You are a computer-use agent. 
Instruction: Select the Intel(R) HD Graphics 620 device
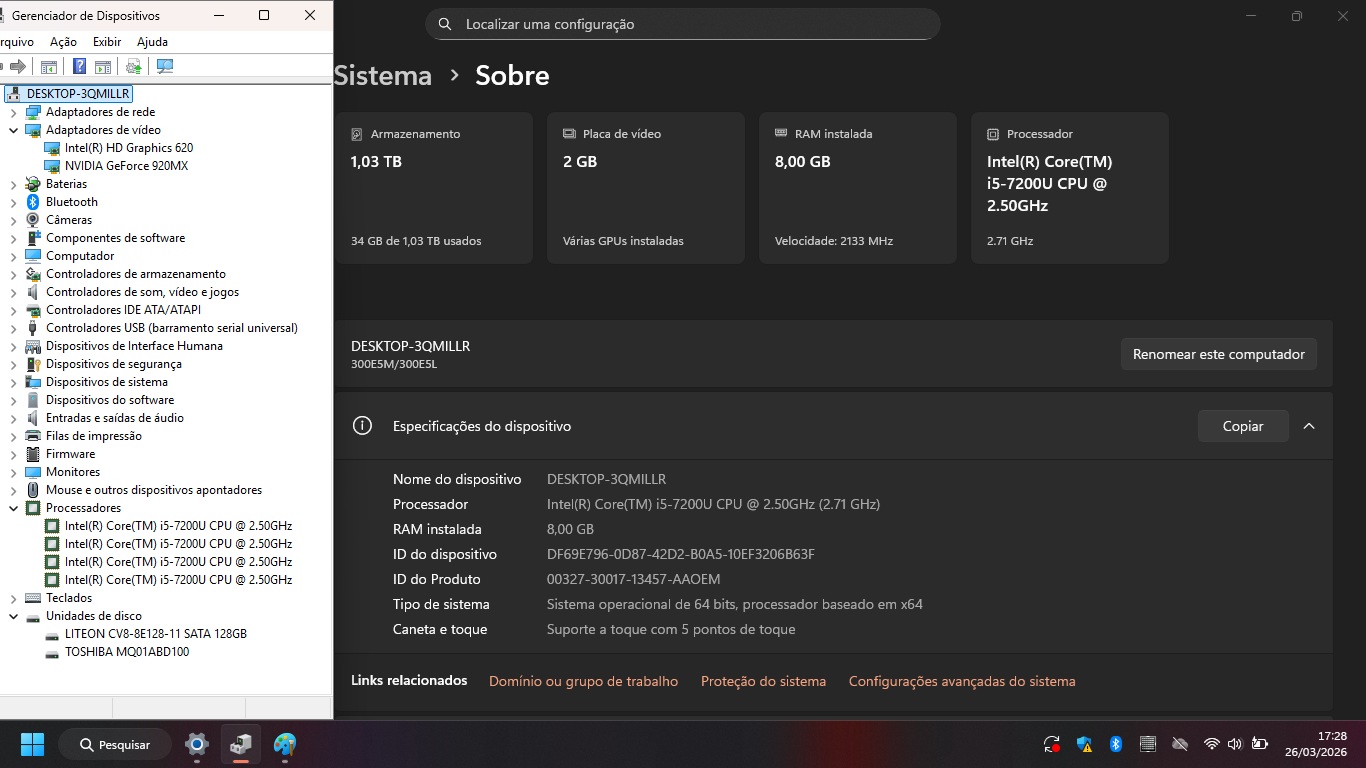tap(128, 148)
